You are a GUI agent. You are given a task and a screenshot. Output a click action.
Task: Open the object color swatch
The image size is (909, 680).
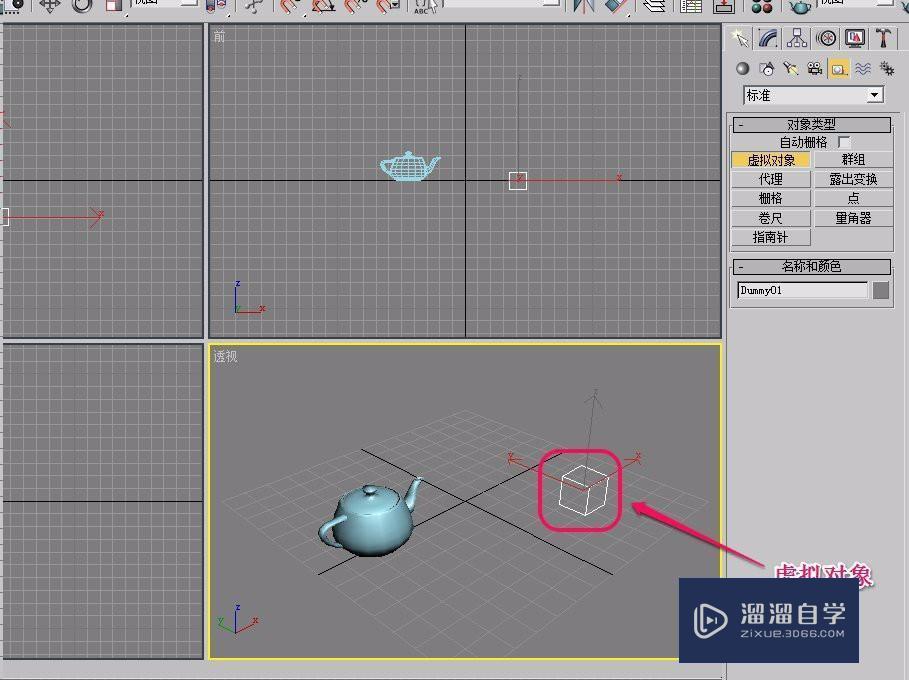point(881,290)
